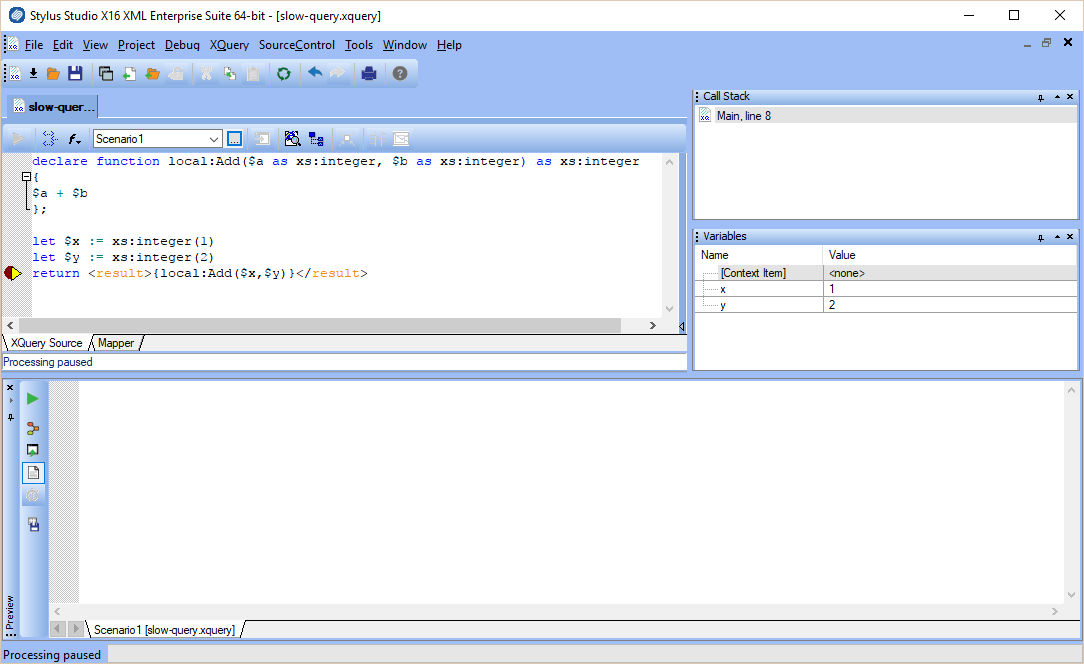1084x664 pixels.
Task: Select Main, line 8 in Call Stack
Action: (x=743, y=116)
